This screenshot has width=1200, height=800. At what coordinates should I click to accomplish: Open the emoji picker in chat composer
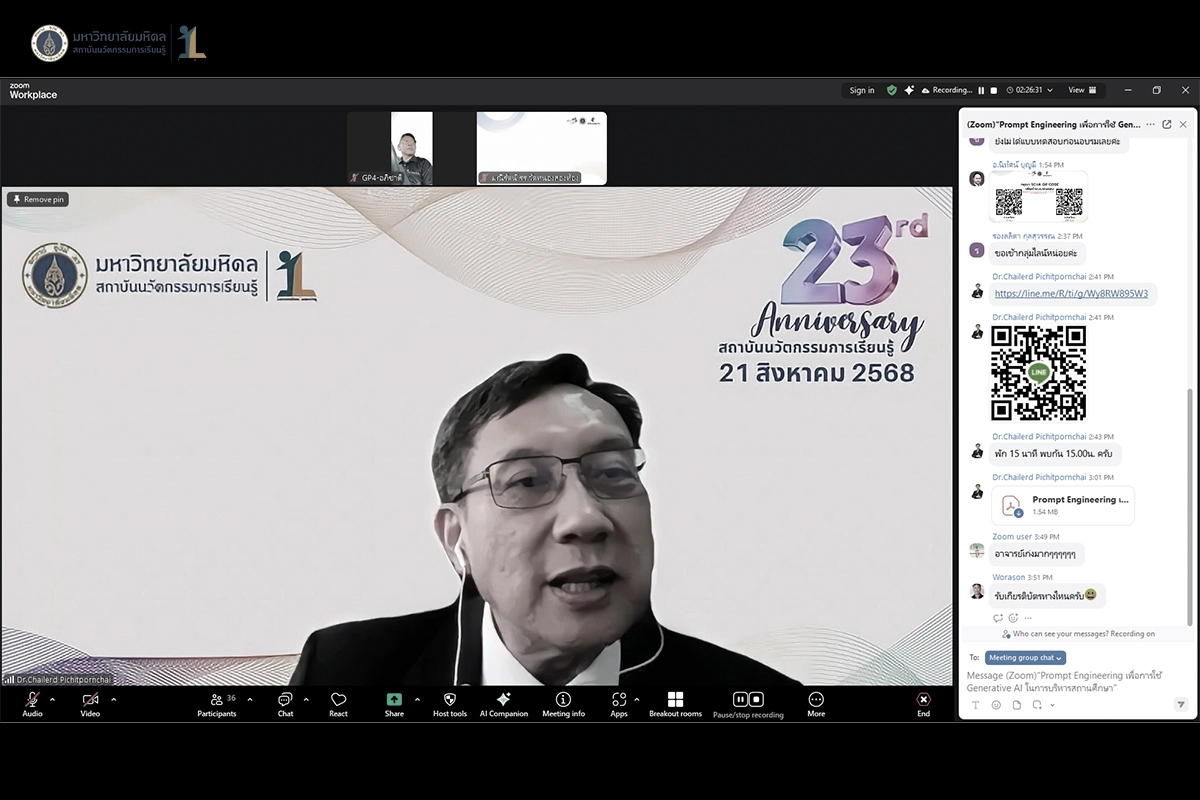coord(996,705)
